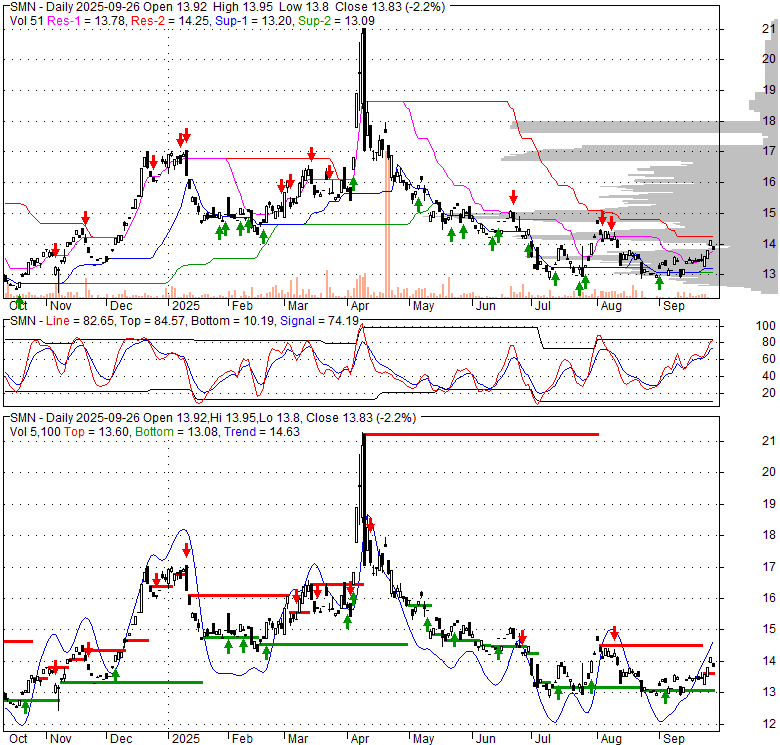Screen dimensions: 780x745
Task: Select the '80' oscillator axis label
Action: (769, 342)
